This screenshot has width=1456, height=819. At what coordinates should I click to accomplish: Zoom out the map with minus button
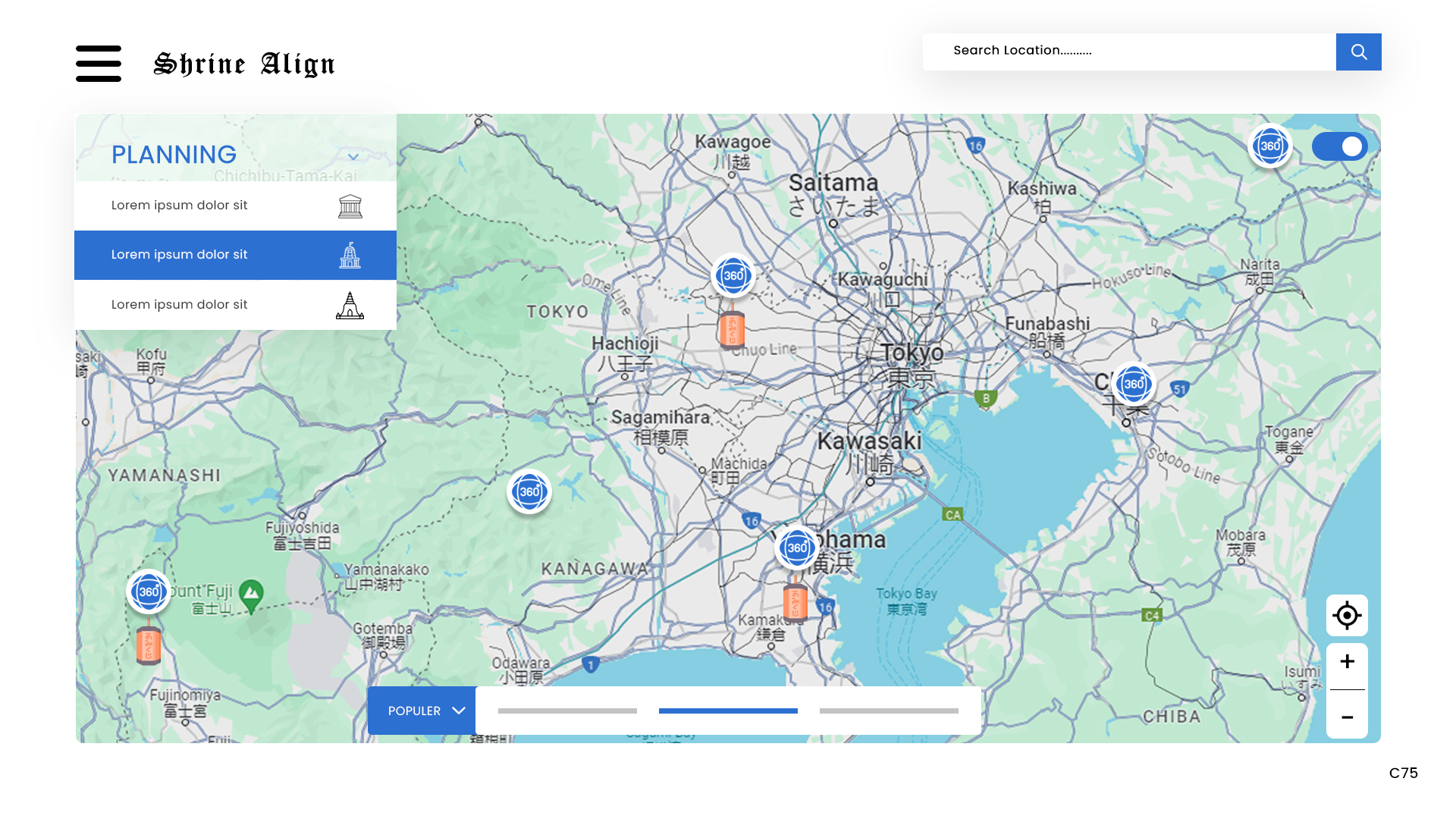coord(1347,717)
